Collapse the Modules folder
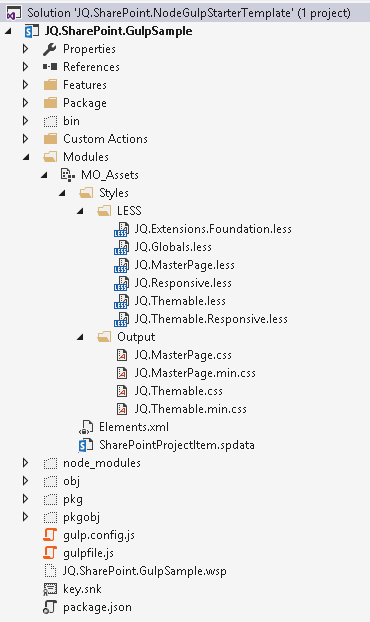The height and width of the screenshot is (622, 370). tap(26, 157)
